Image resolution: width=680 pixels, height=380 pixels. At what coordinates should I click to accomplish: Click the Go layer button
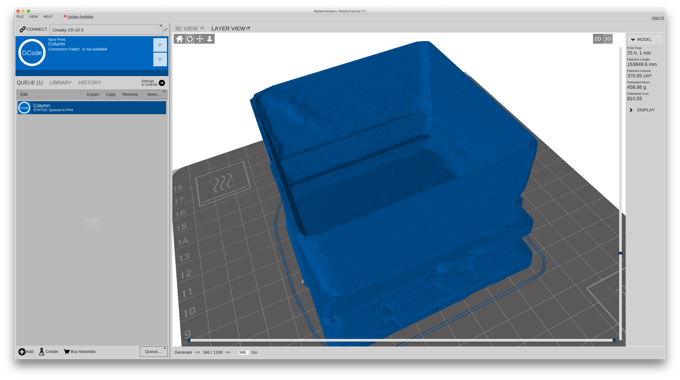pyautogui.click(x=254, y=352)
